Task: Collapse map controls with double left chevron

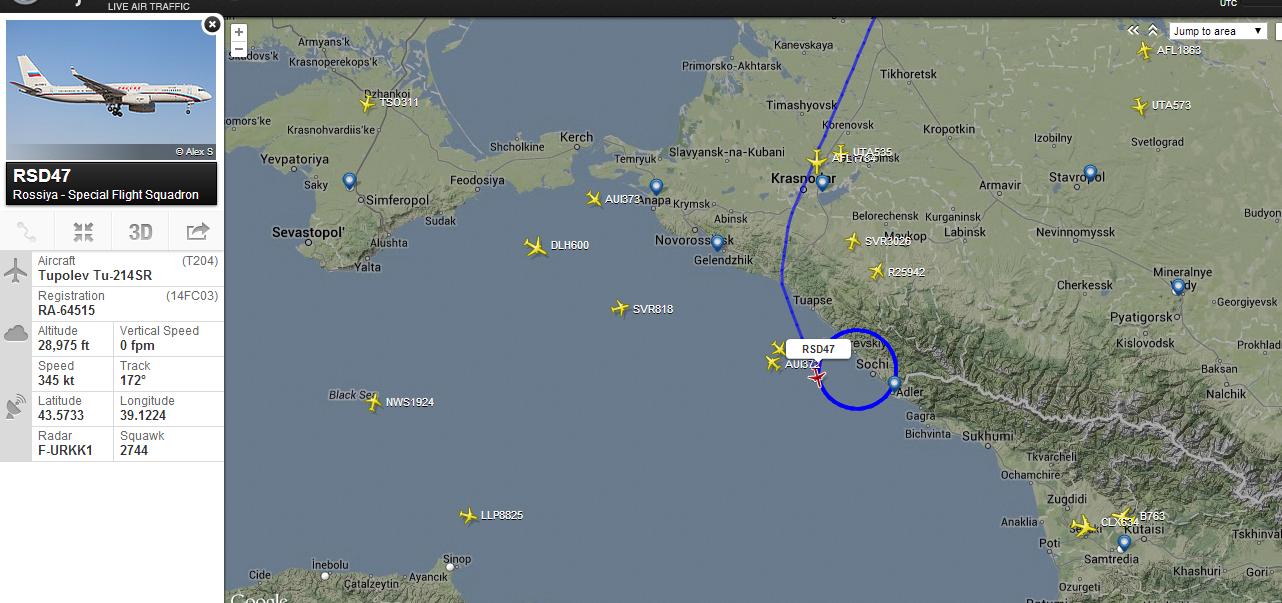Action: point(1133,31)
